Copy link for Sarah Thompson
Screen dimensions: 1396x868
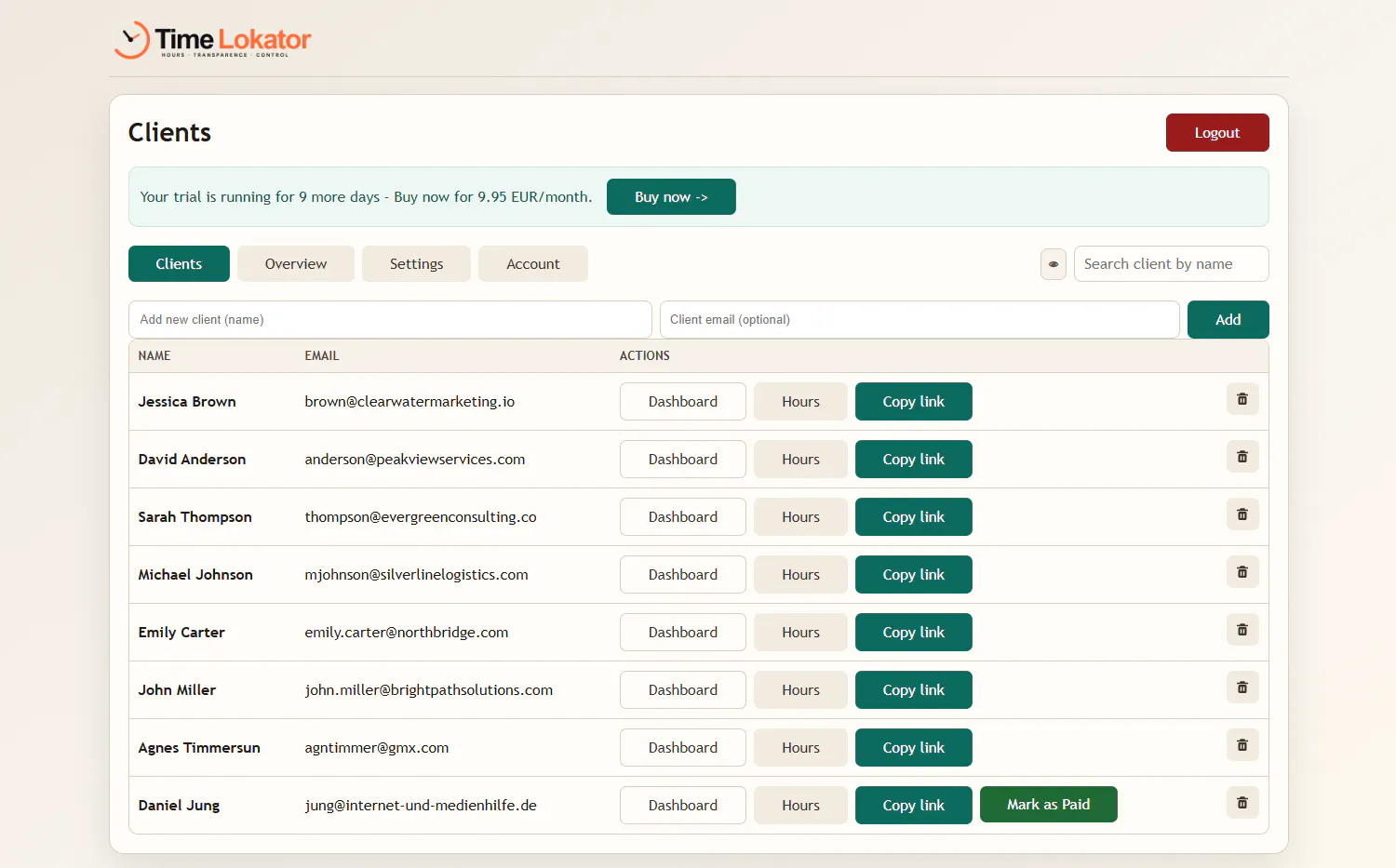point(914,516)
